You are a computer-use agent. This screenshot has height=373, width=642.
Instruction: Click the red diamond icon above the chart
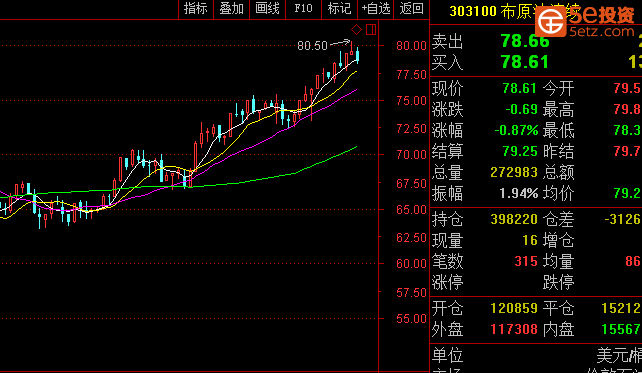click(x=356, y=29)
